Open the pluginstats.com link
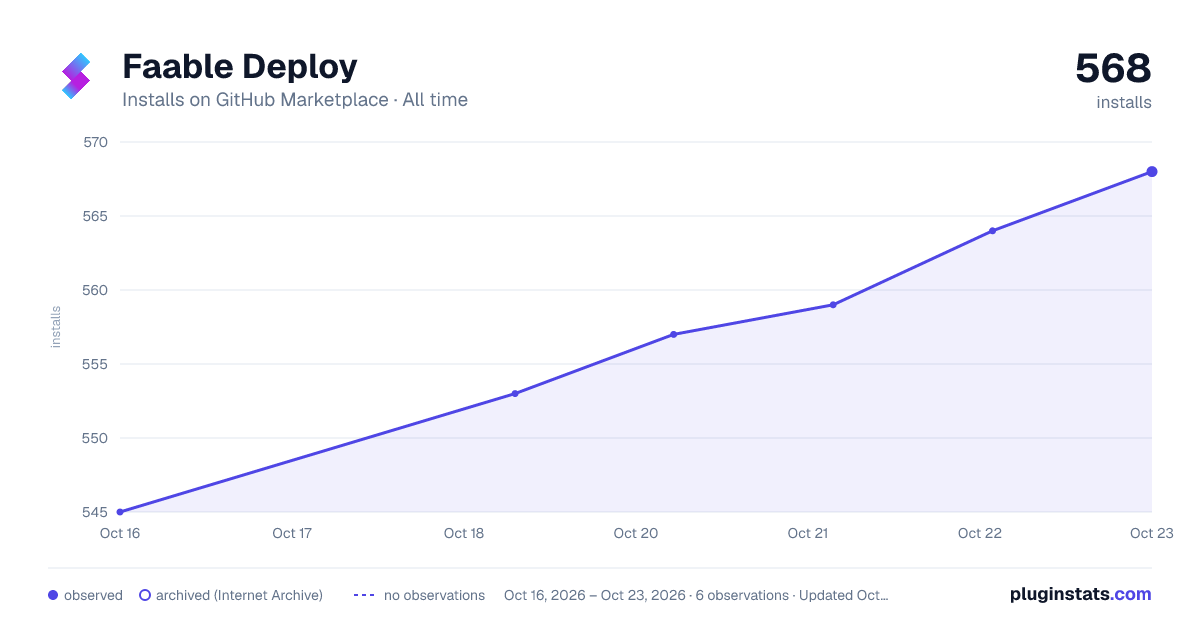Screen dimensions: 1200x630 tap(1081, 594)
